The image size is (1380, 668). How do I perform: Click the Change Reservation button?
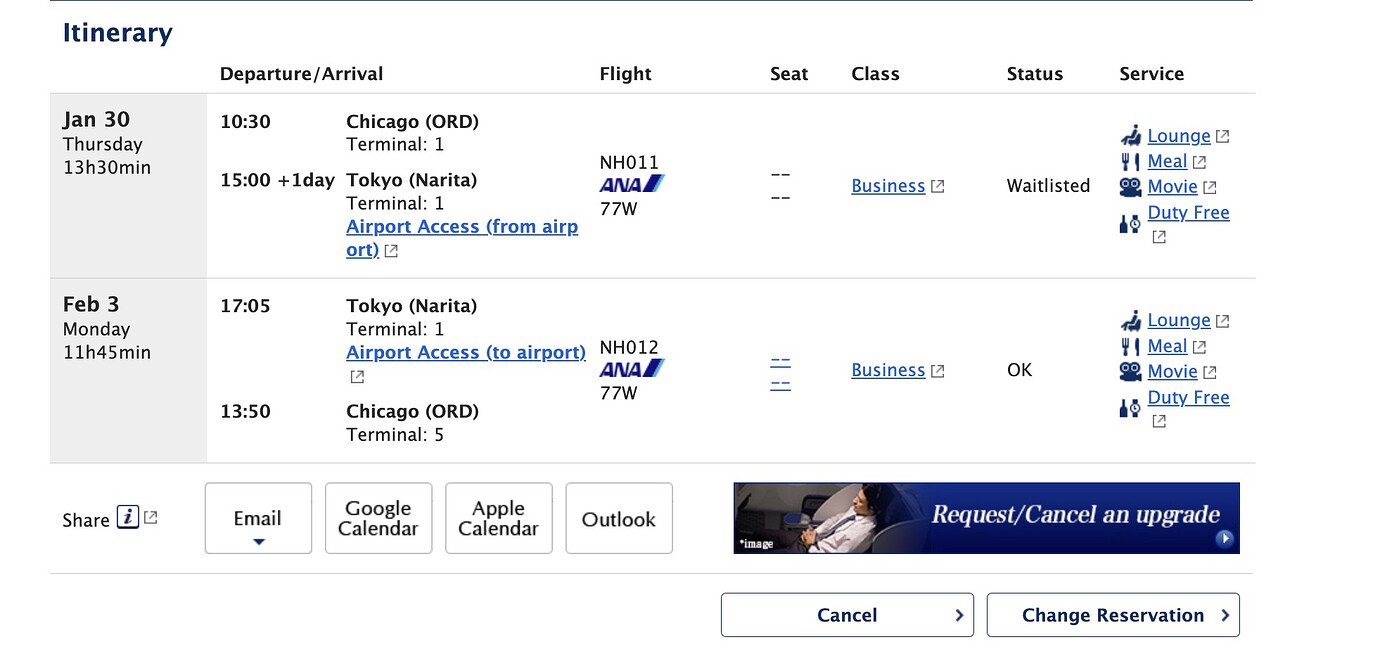[x=1112, y=615]
